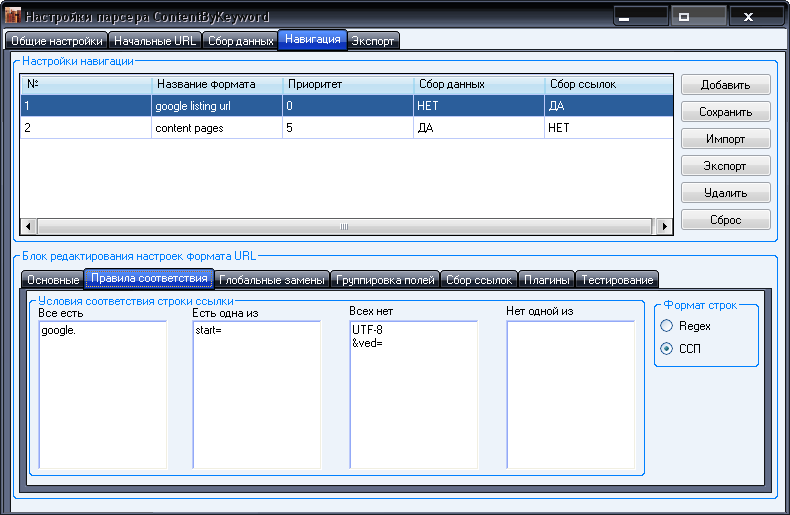Viewport: 790px width, 515px height.
Task: Select the ССП string format option
Action: click(667, 348)
